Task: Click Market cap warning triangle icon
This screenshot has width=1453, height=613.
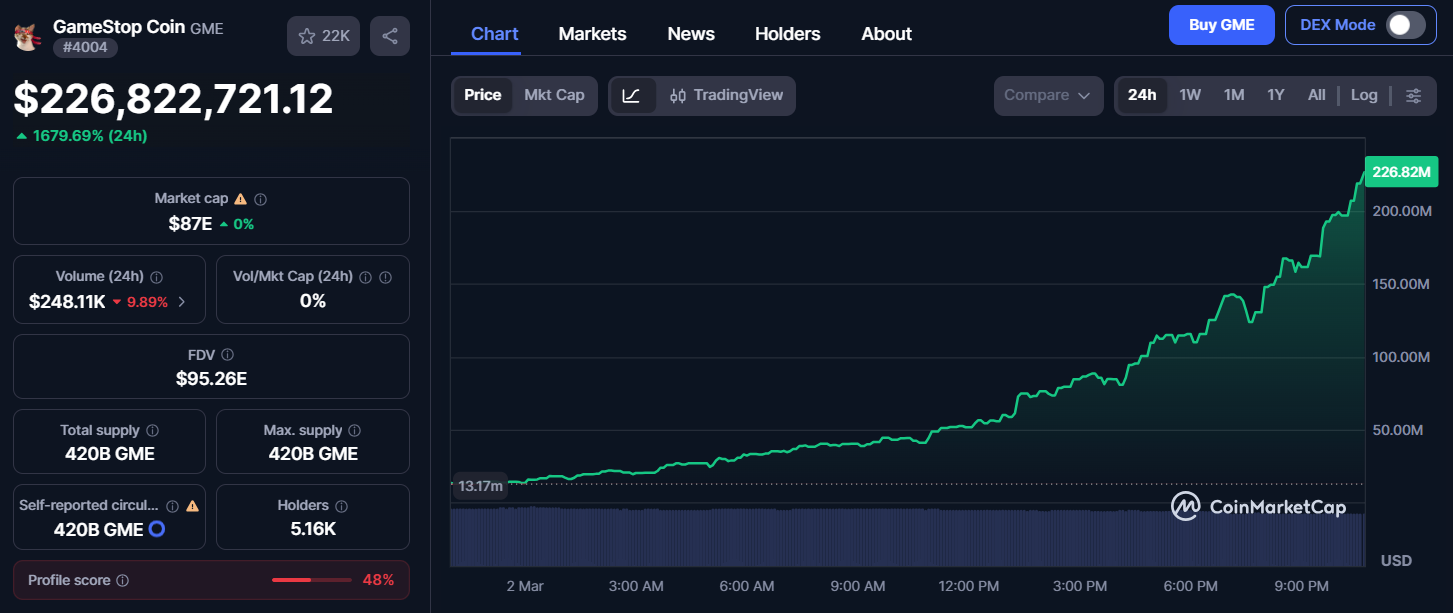Action: pyautogui.click(x=241, y=199)
